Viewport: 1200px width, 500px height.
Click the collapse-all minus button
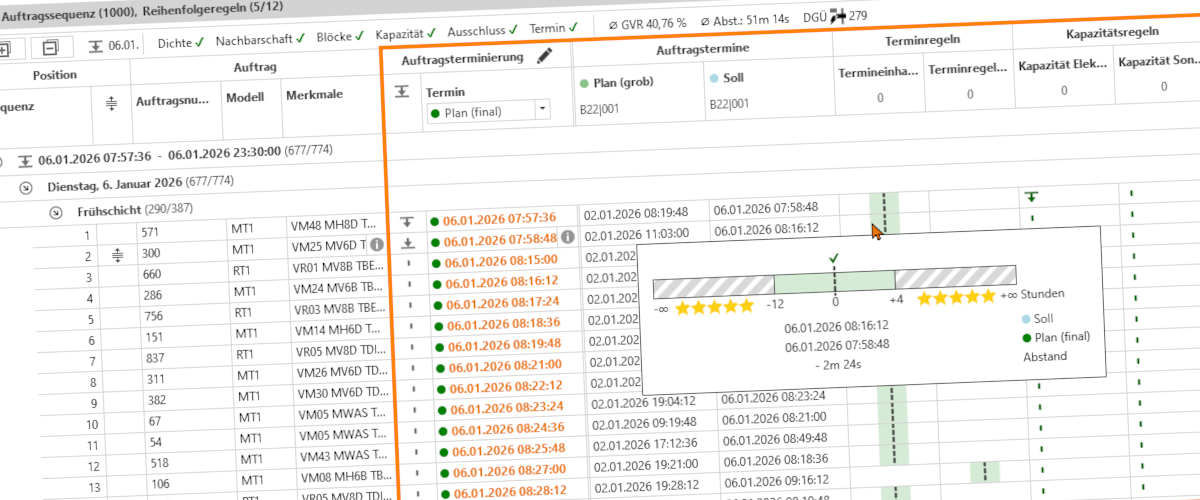pyautogui.click(x=50, y=49)
